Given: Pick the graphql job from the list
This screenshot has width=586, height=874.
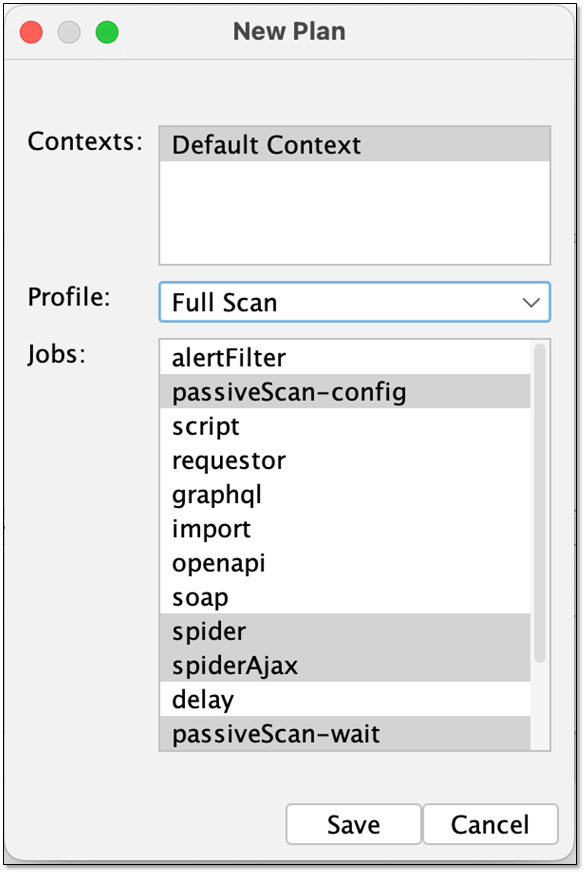Looking at the screenshot, I should coord(345,494).
